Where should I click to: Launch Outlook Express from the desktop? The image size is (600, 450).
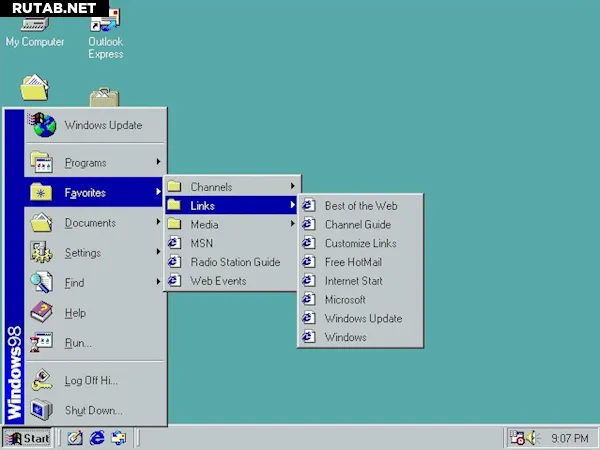[x=105, y=30]
